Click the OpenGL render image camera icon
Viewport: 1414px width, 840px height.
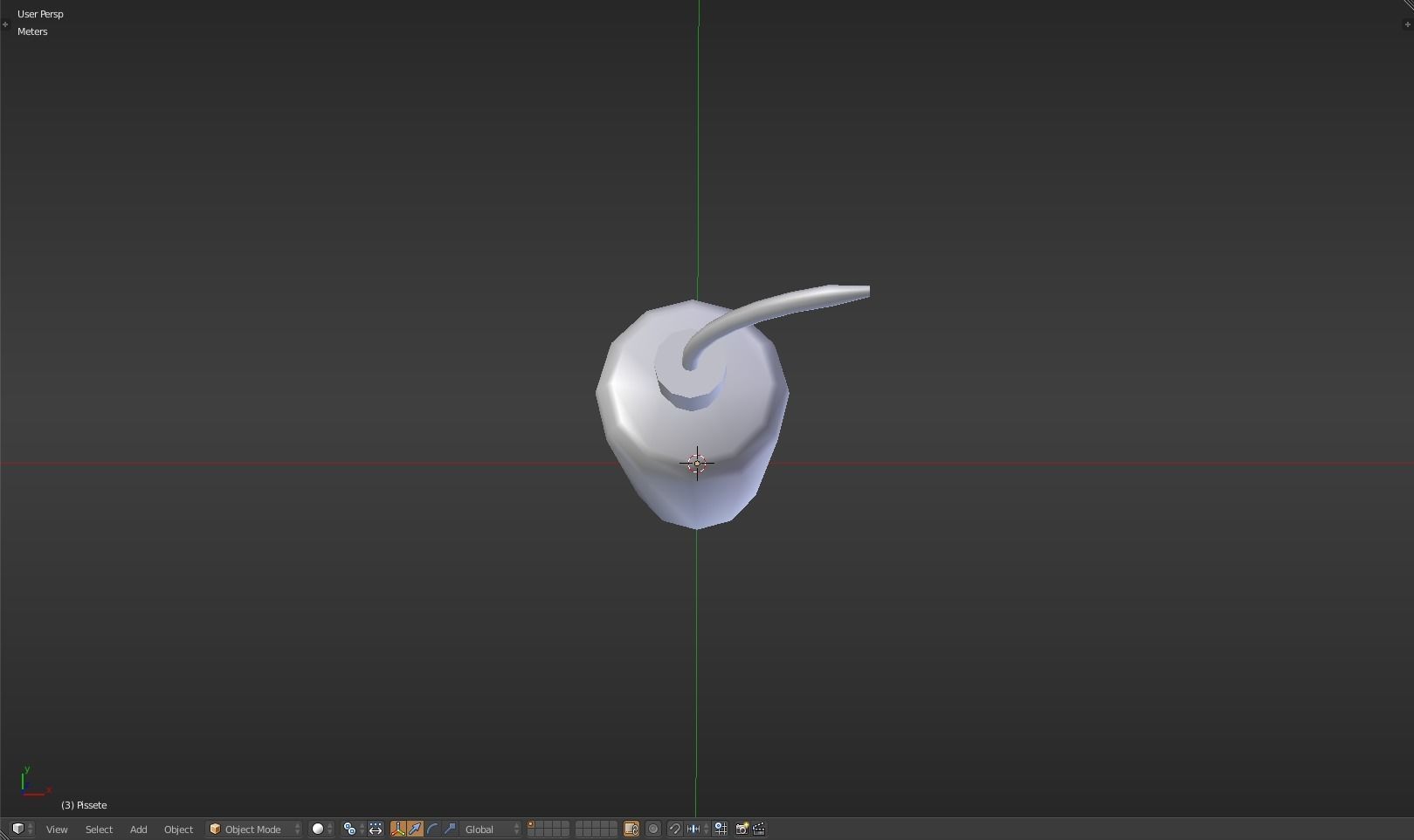point(741,829)
